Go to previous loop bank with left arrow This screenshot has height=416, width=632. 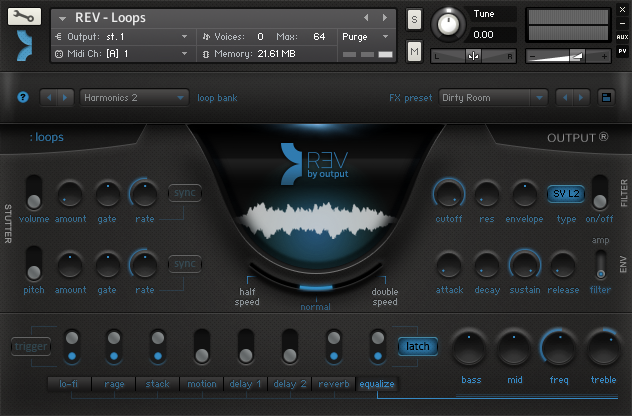49,98
